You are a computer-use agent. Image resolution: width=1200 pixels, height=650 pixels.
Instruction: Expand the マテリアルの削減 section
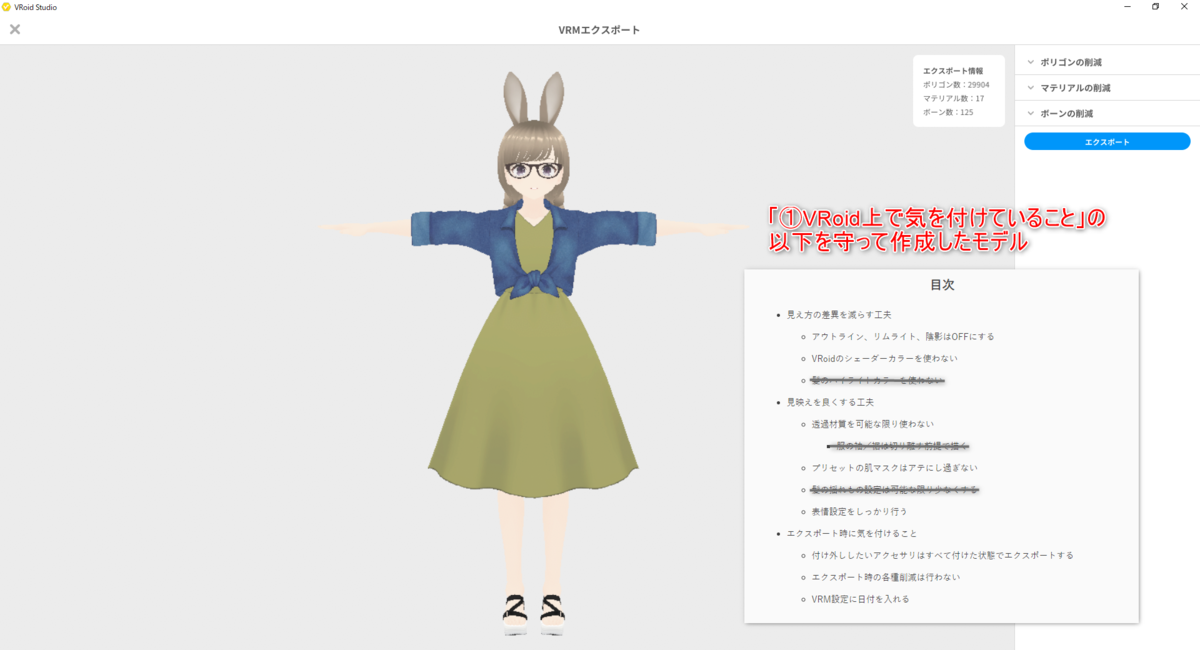[x=1107, y=88]
